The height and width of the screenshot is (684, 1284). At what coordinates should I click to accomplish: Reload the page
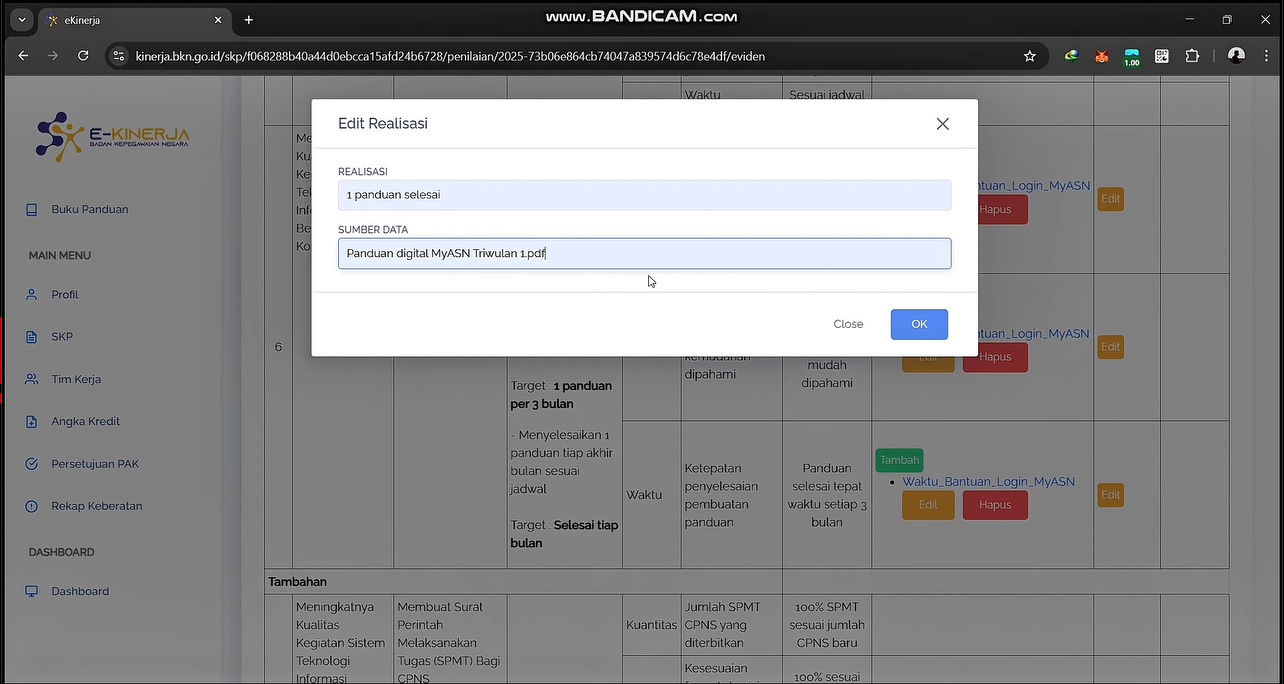[83, 56]
